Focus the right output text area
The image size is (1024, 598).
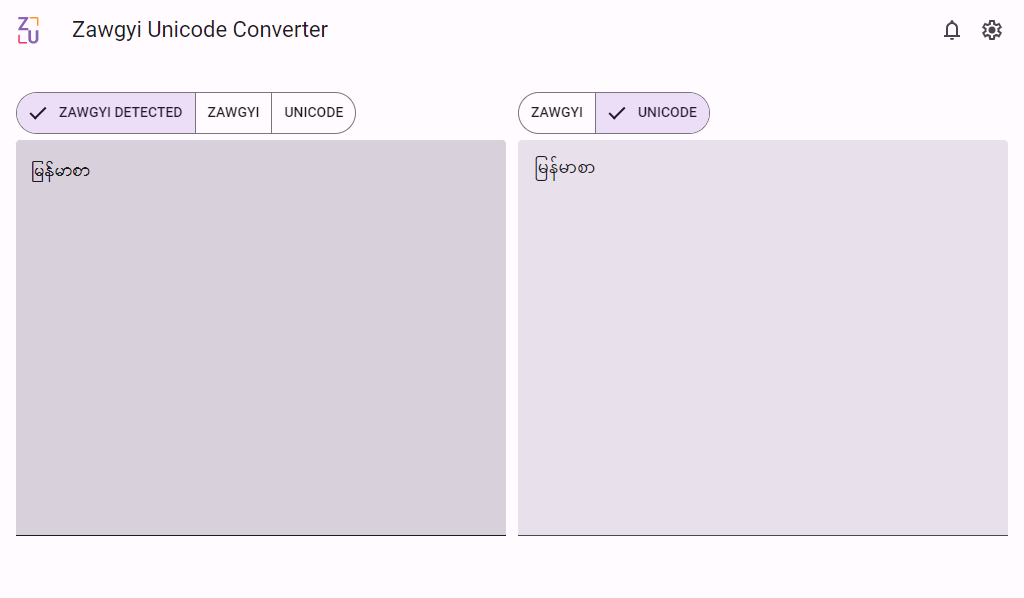pos(762,350)
